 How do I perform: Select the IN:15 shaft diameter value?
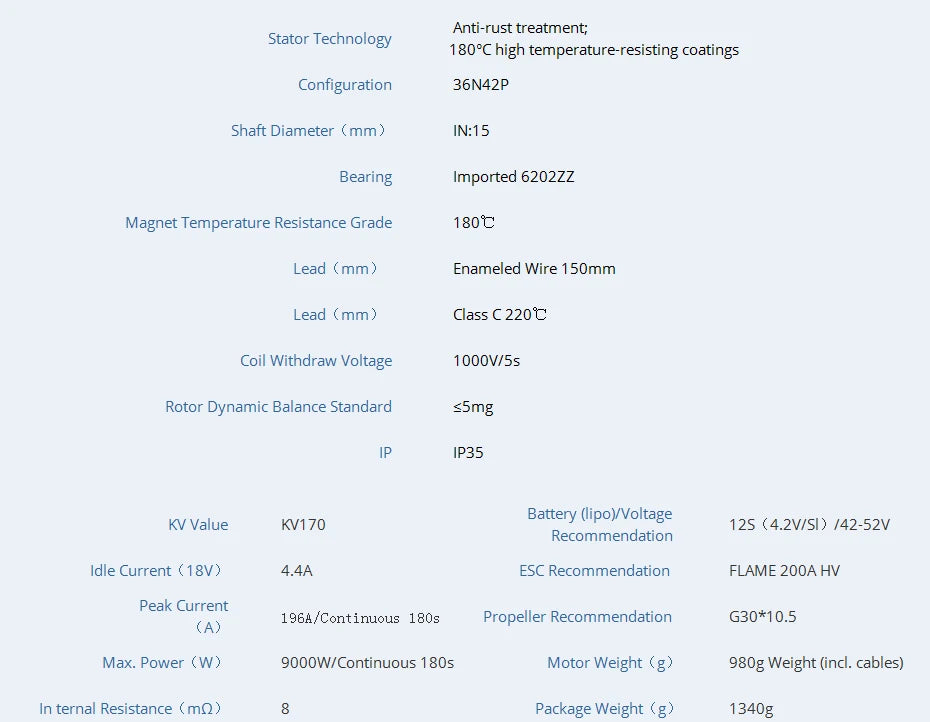[x=471, y=130]
